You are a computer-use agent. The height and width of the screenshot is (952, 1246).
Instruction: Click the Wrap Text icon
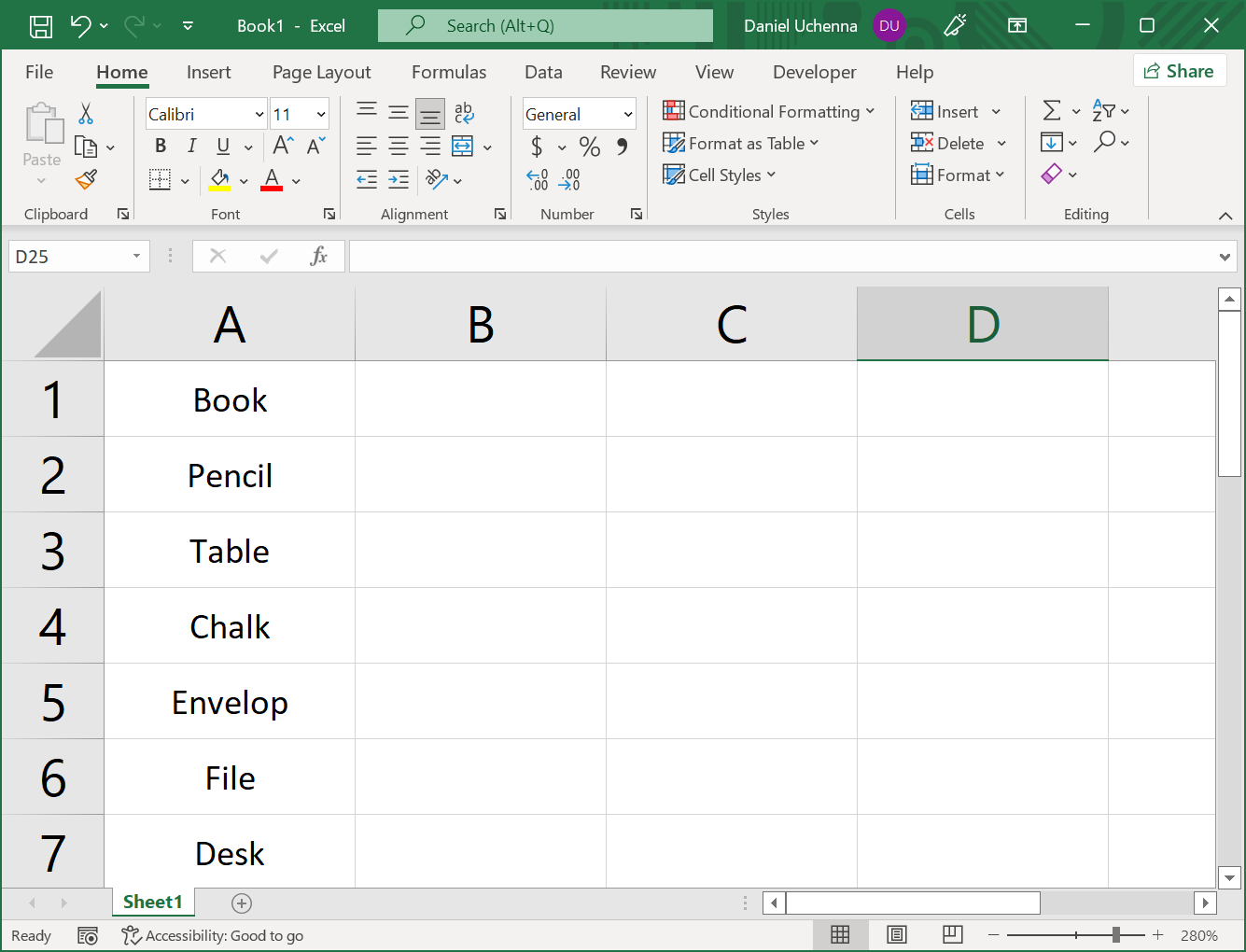pos(464,114)
